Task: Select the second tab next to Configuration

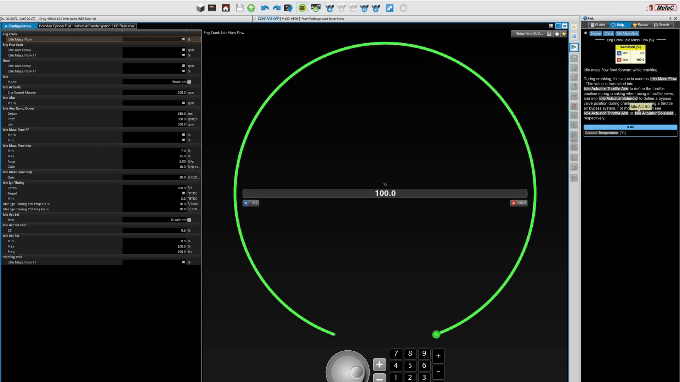Action: (74, 26)
